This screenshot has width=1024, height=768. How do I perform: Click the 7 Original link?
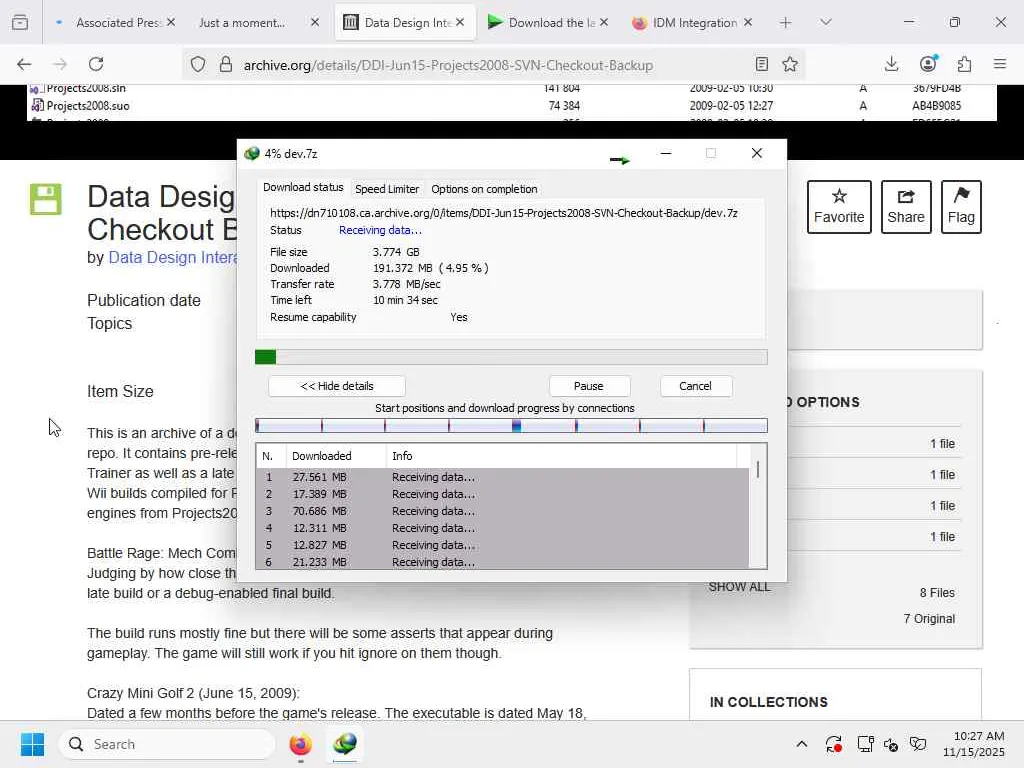929,618
